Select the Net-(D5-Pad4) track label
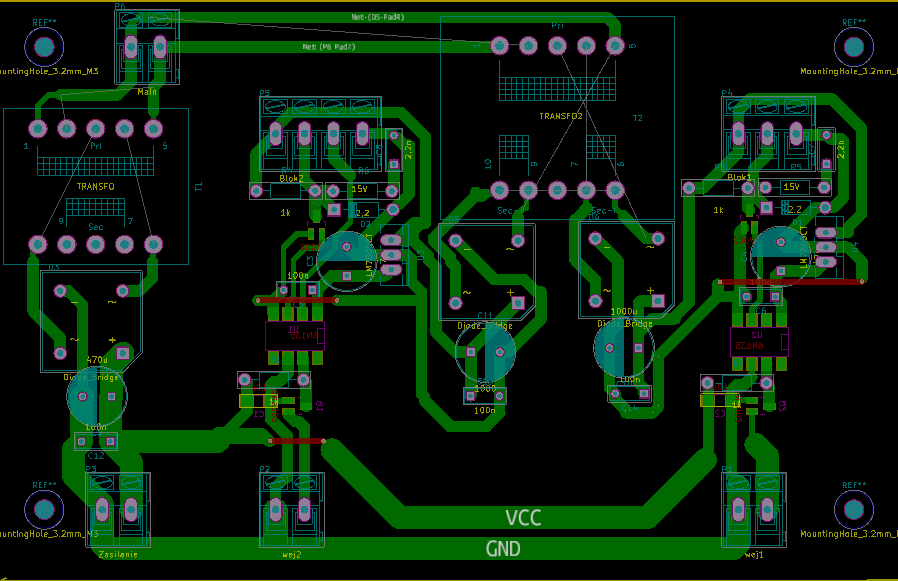Image resolution: width=898 pixels, height=581 pixels. coord(378,17)
